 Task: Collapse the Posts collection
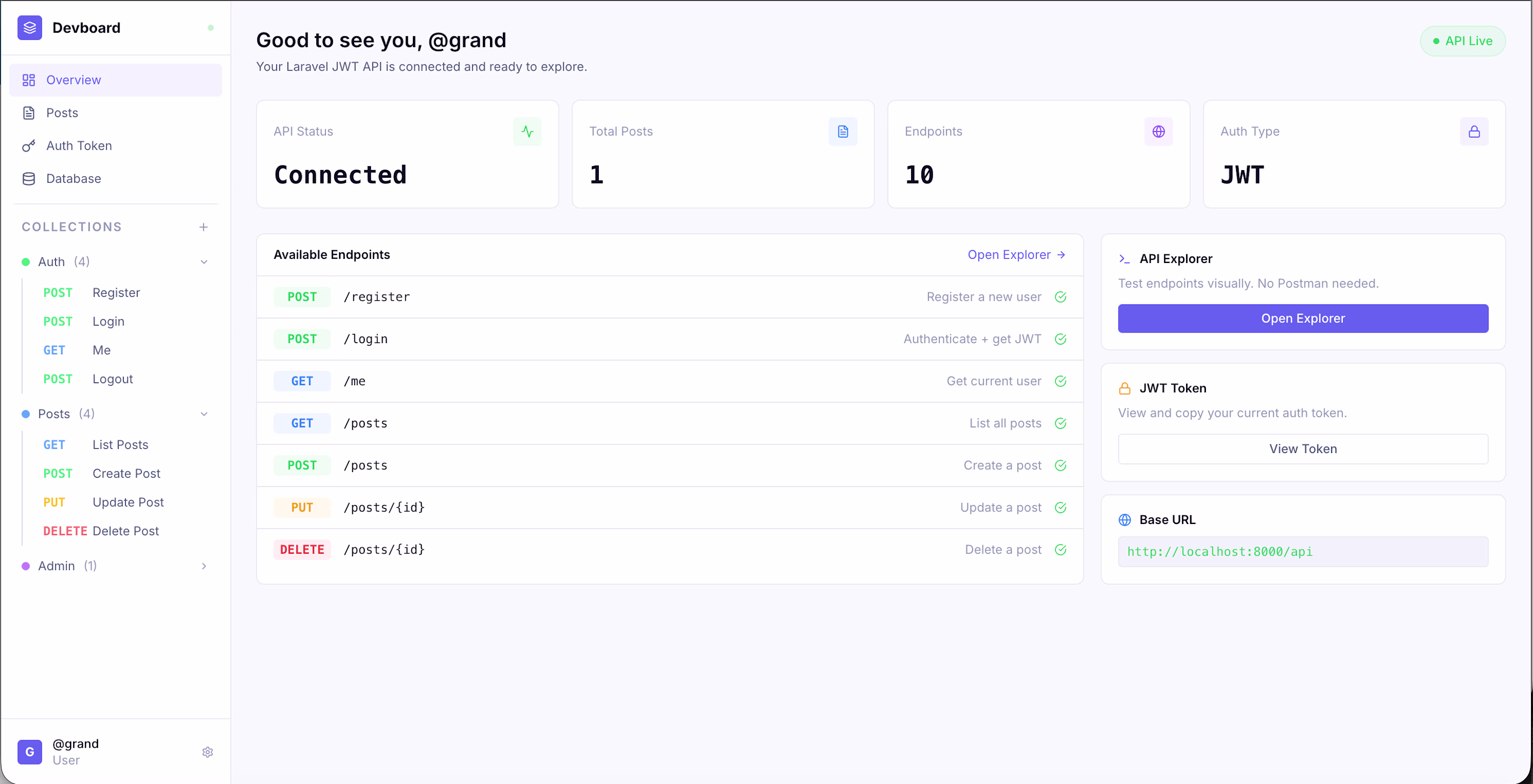pos(203,414)
